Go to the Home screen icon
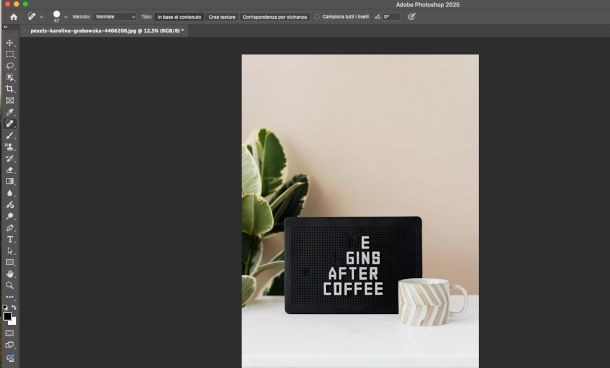Image resolution: width=610 pixels, height=368 pixels. pos(14,17)
